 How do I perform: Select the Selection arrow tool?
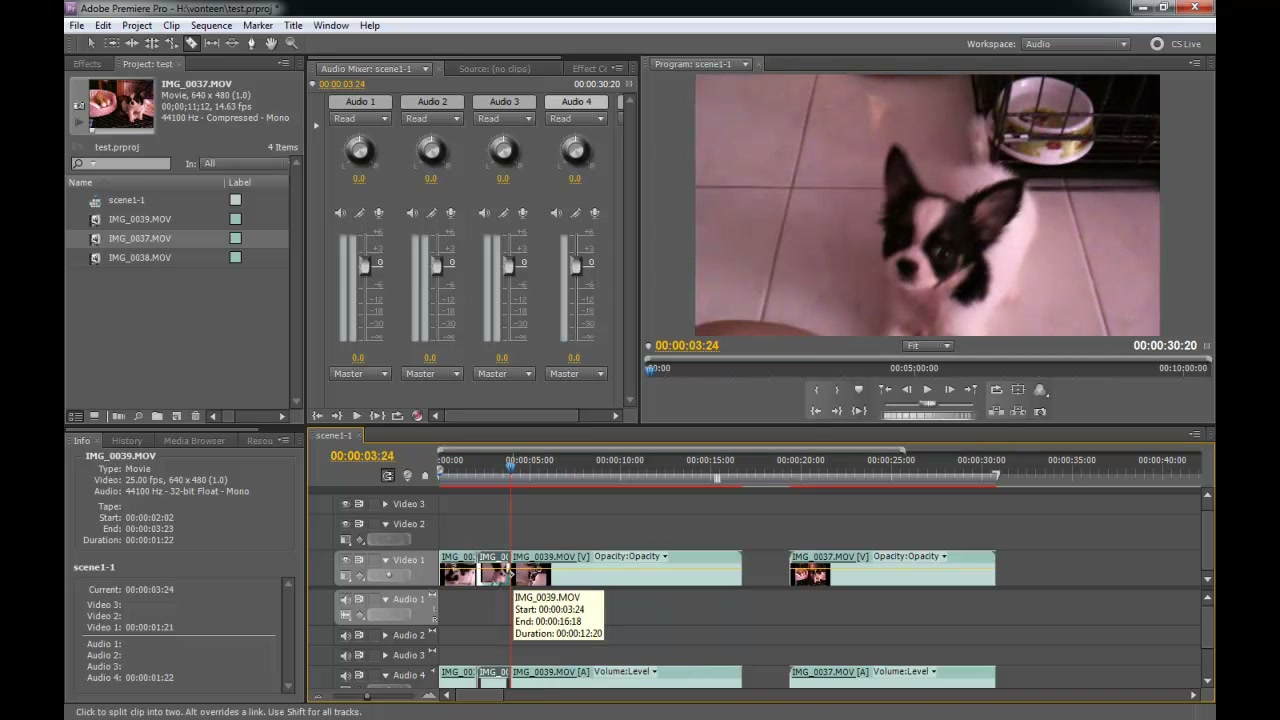91,43
